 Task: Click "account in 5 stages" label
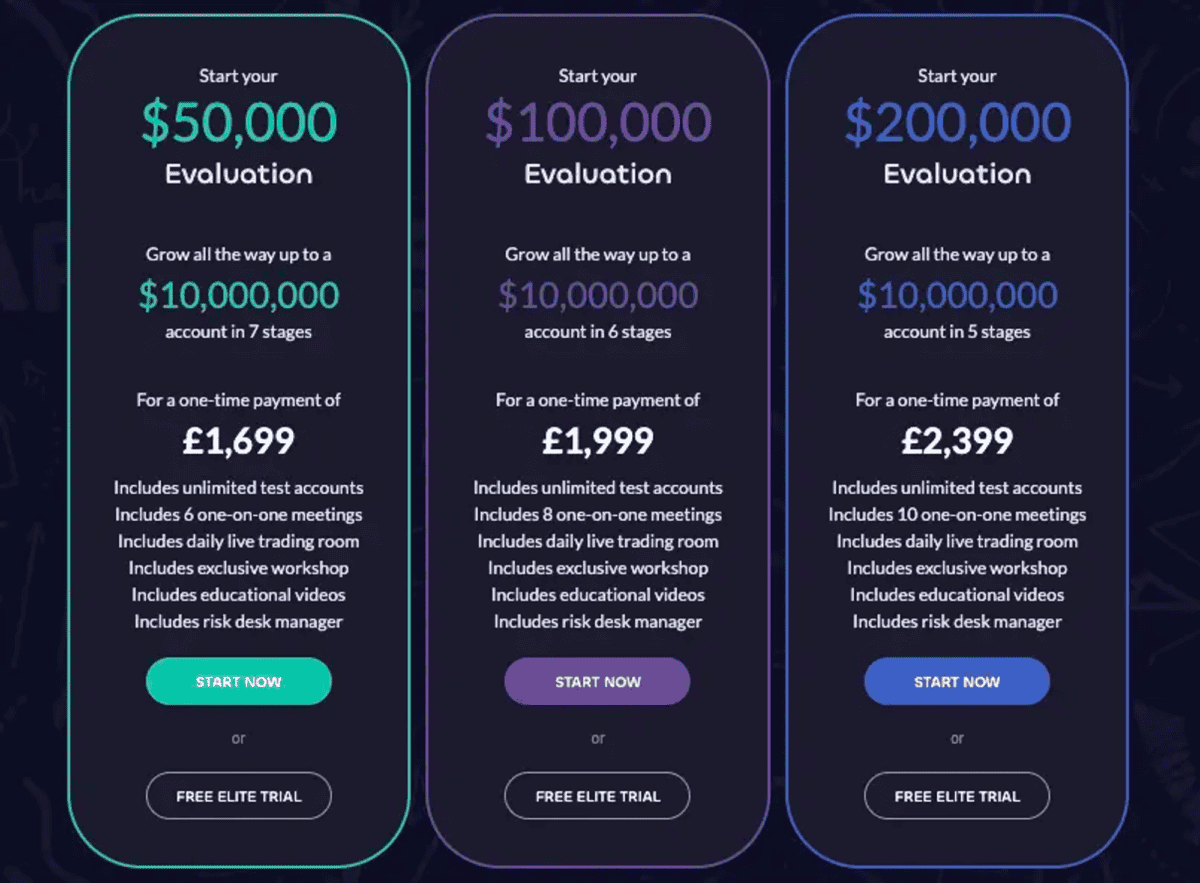point(956,332)
